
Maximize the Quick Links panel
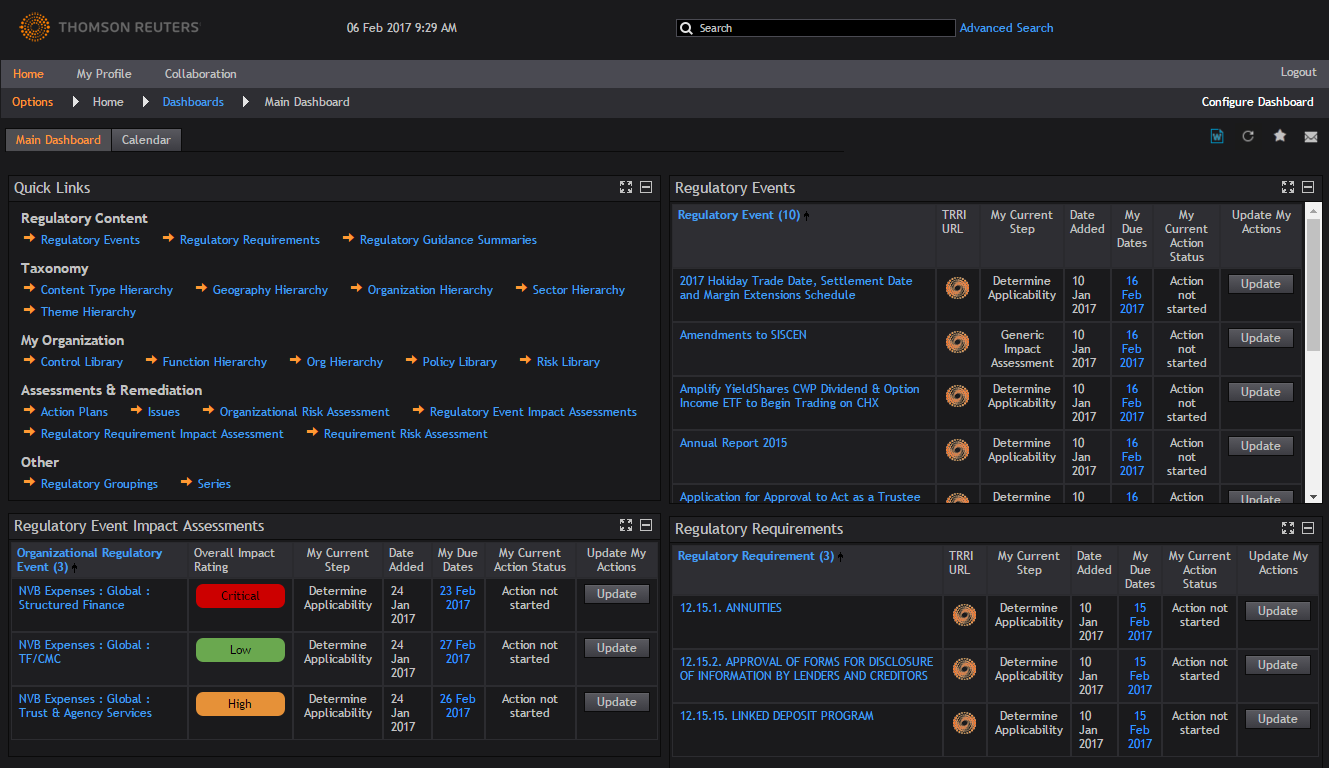coord(626,187)
